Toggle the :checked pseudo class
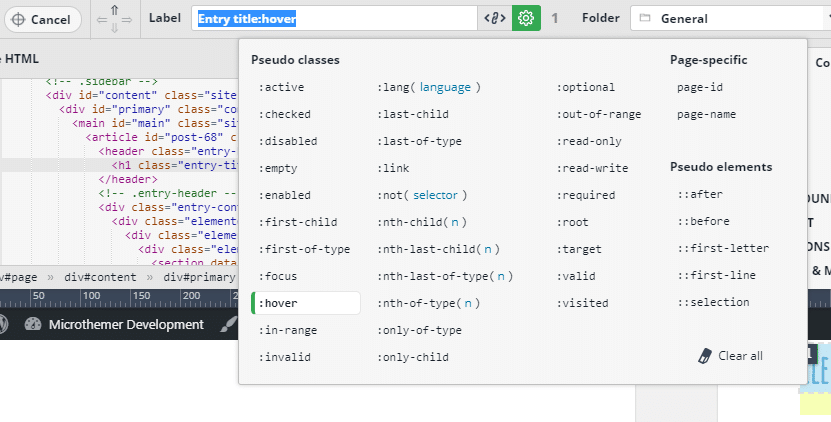The width and height of the screenshot is (831, 422). coord(285,115)
